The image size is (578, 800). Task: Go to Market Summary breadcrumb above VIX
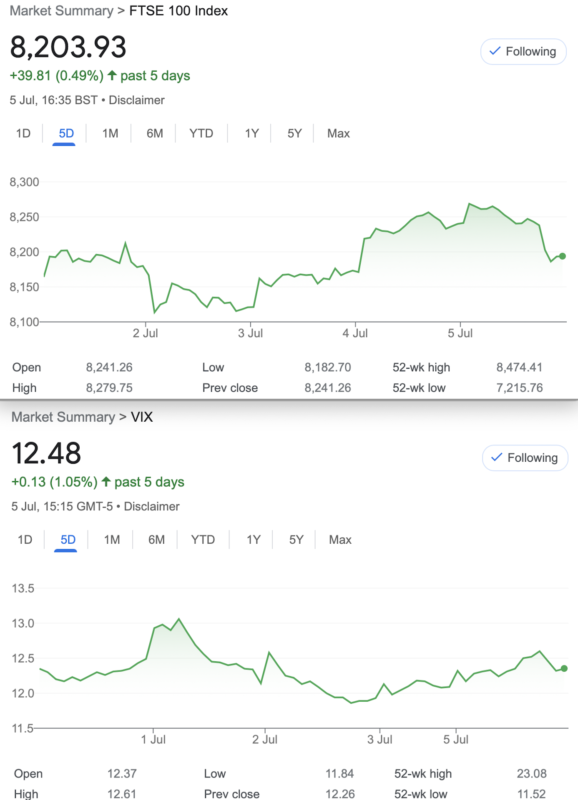click(63, 417)
